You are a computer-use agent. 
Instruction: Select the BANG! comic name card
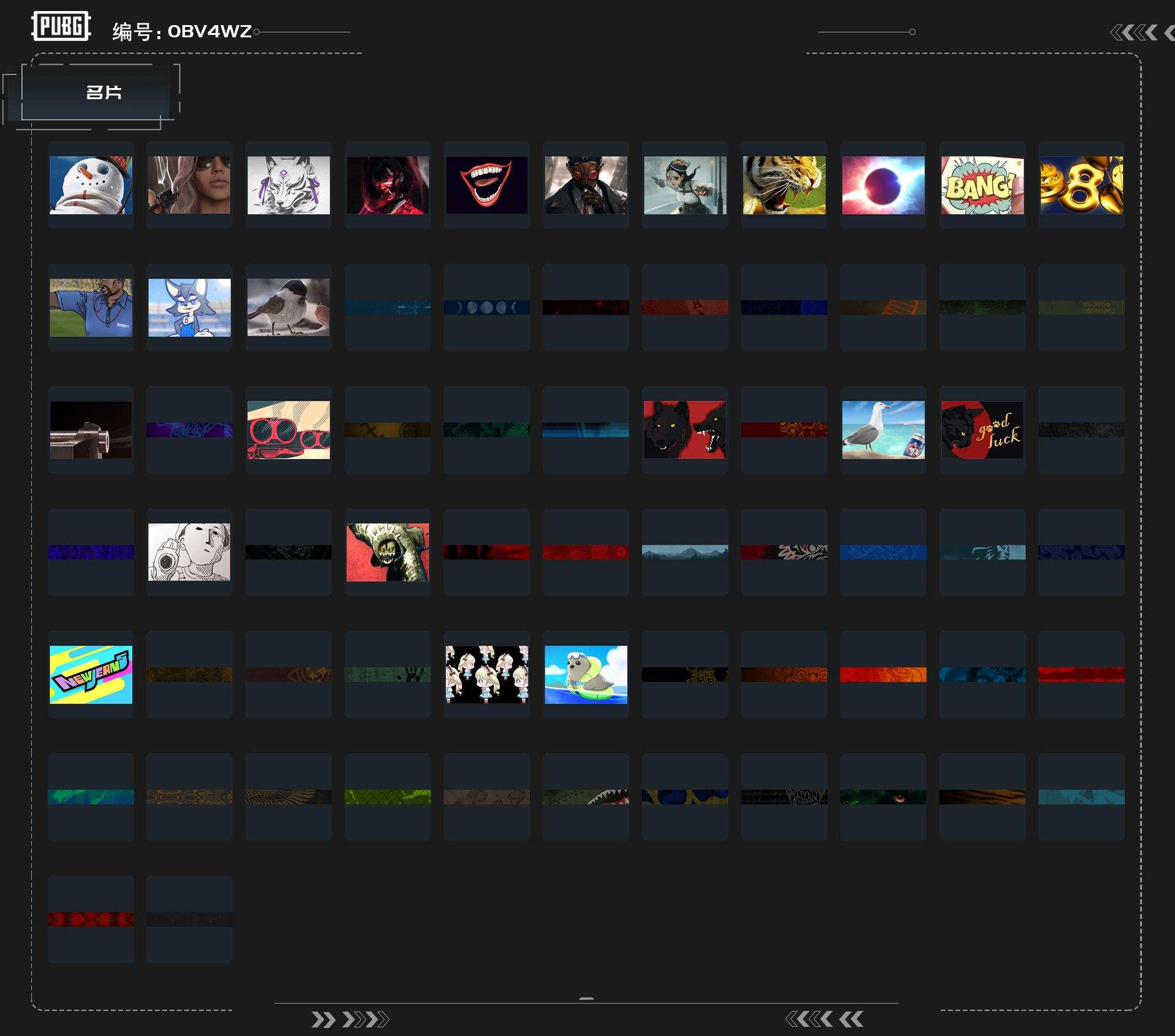pyautogui.click(x=982, y=185)
